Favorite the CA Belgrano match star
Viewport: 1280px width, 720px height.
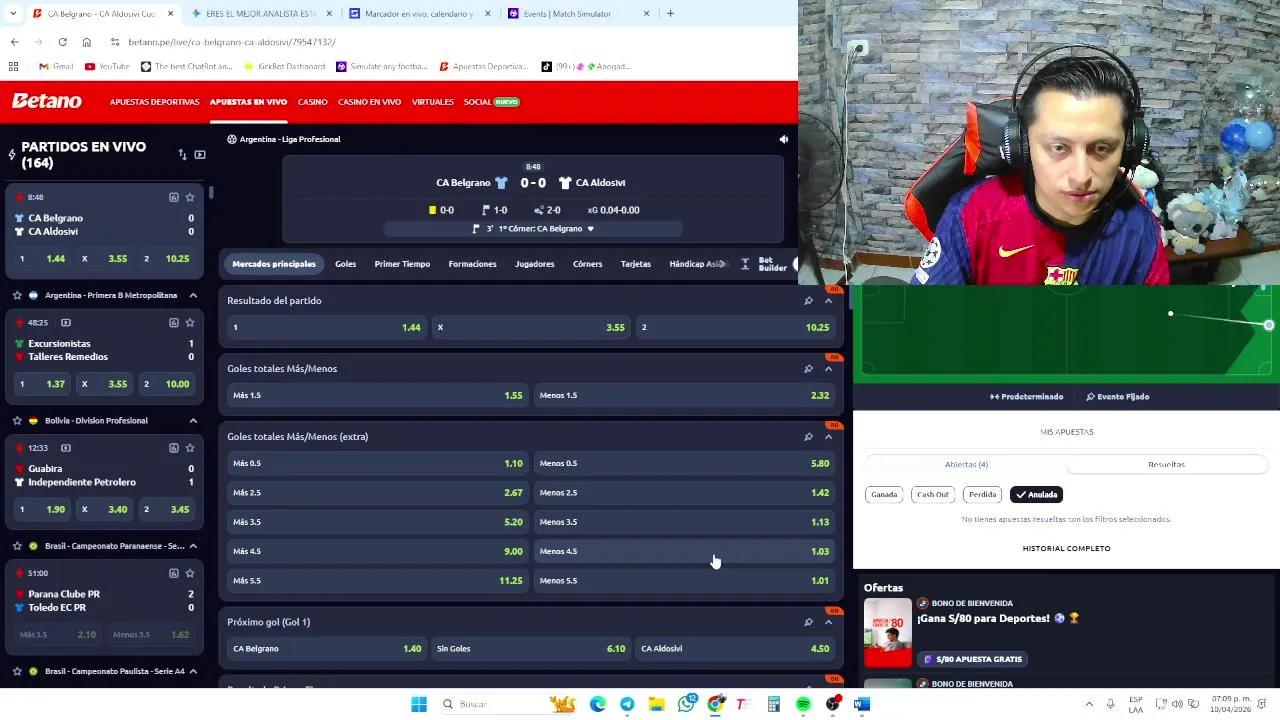190,197
